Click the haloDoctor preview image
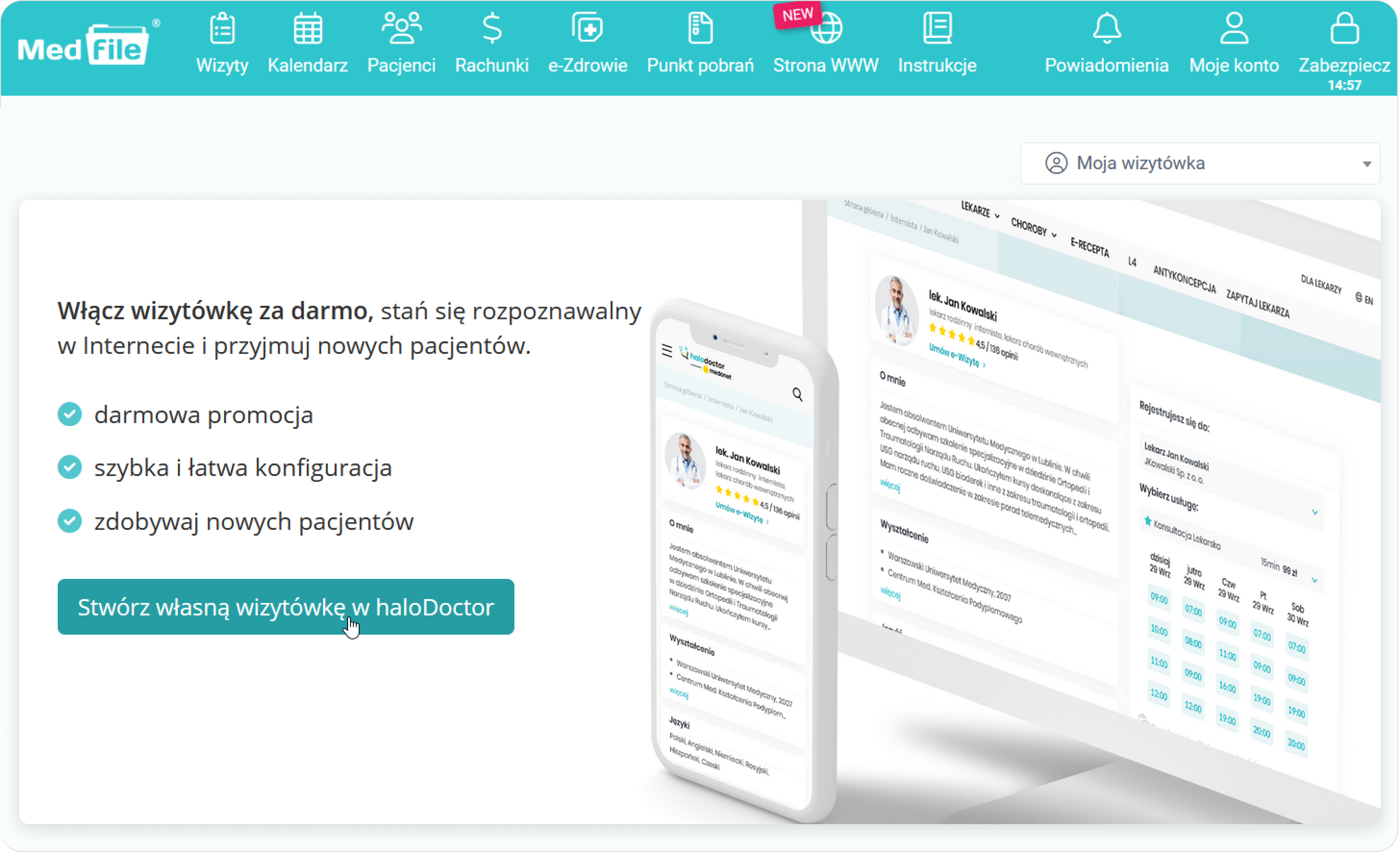Viewport: 1400px width, 852px height. point(1014,512)
